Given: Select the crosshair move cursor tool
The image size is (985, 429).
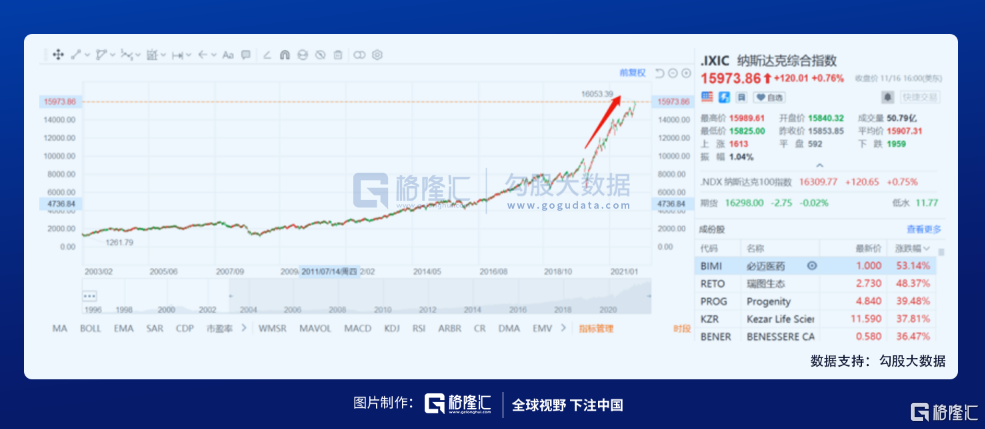Looking at the screenshot, I should 58,55.
